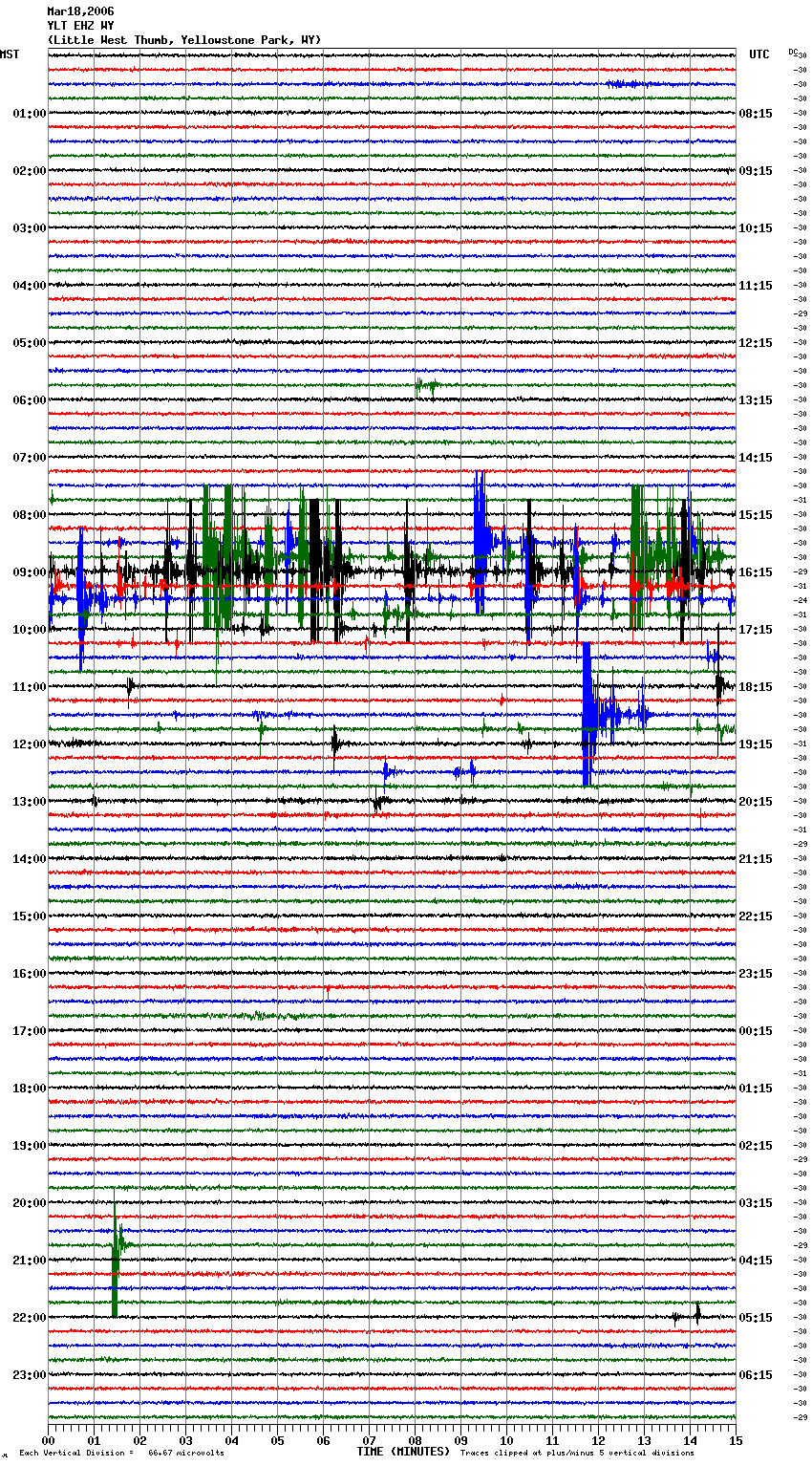Select the 11:00 MST time label
This screenshot has width=812, height=1466.
pyautogui.click(x=30, y=687)
